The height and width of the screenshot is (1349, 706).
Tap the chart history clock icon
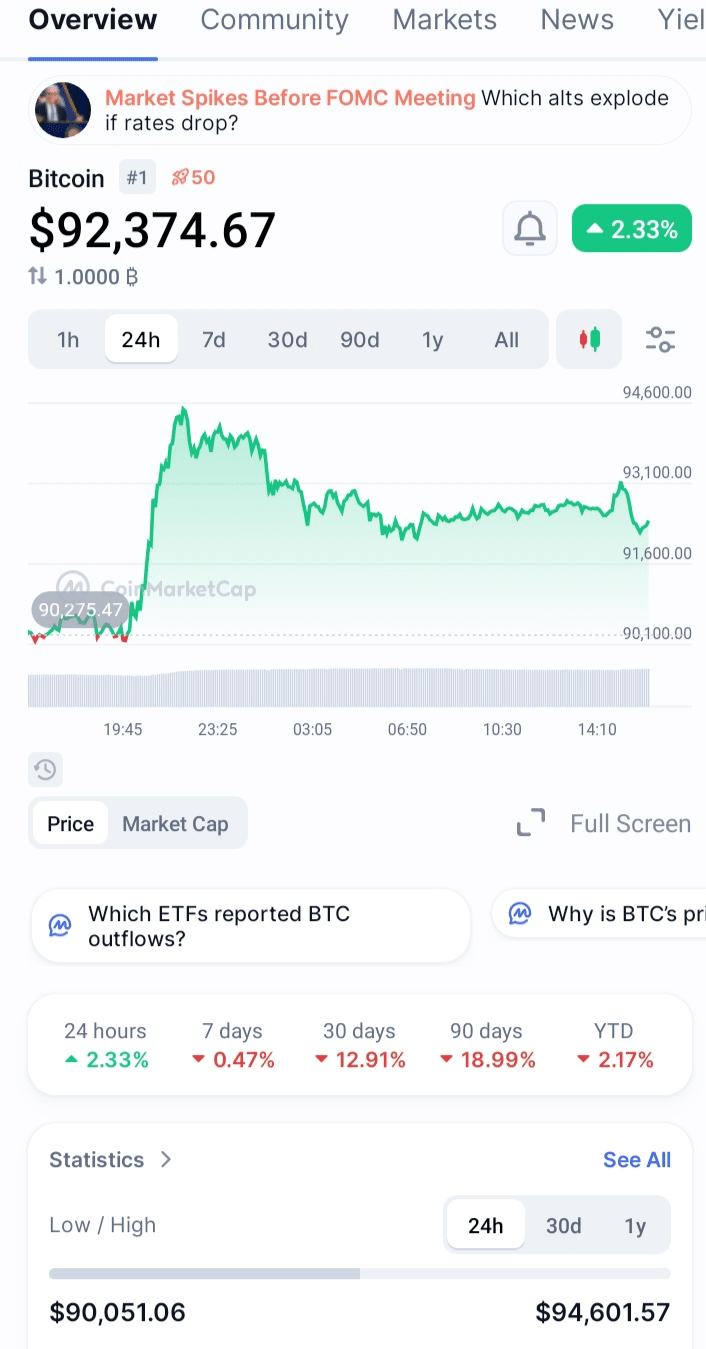[x=45, y=769]
